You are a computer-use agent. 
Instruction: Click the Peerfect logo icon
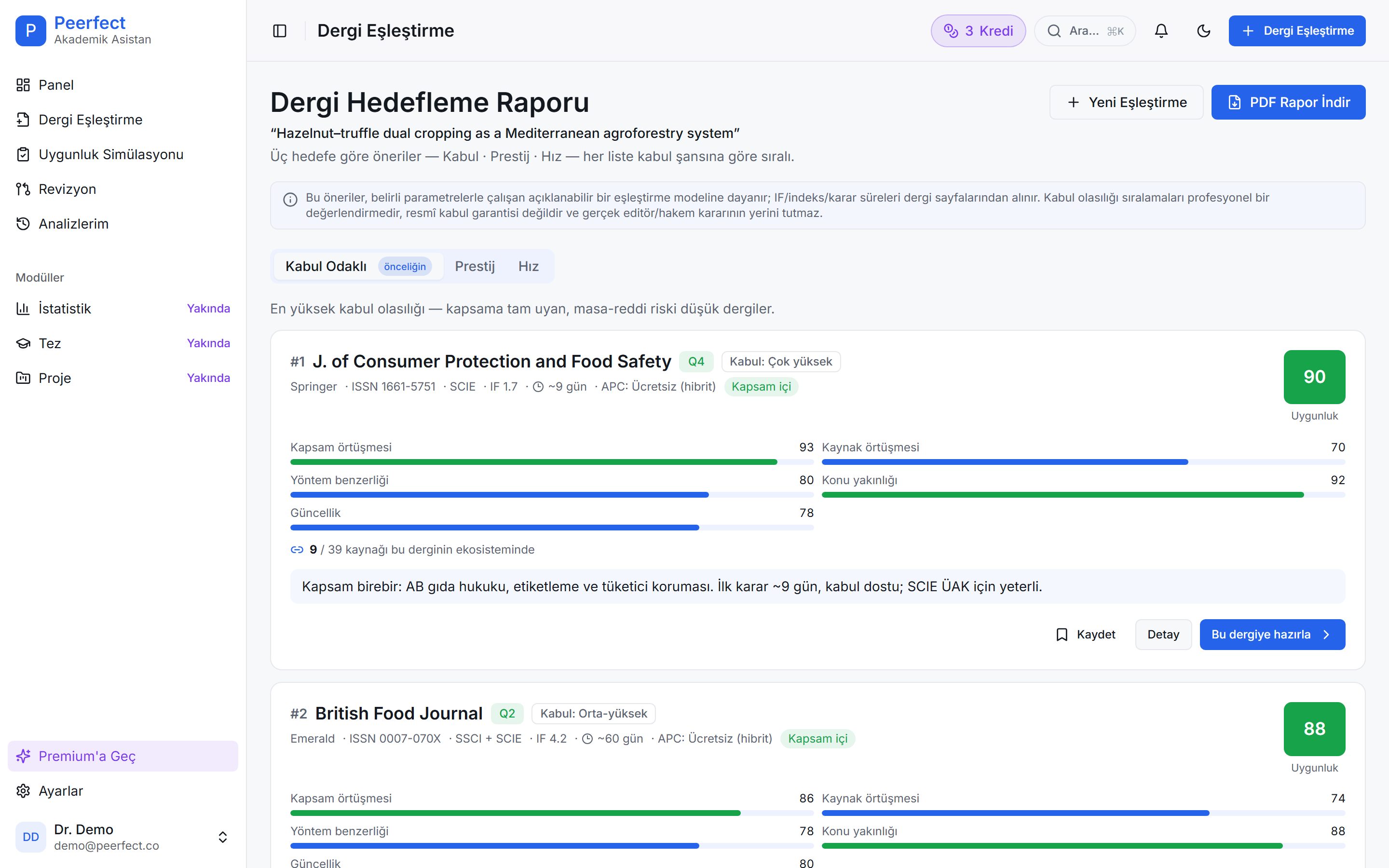(x=31, y=31)
